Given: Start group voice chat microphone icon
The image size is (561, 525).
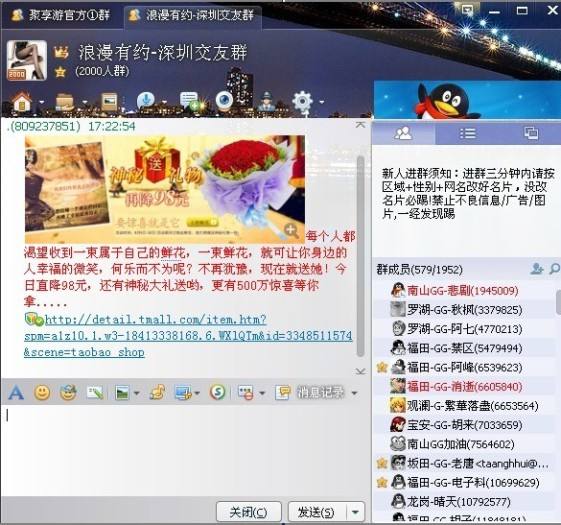Looking at the screenshot, I should (146, 101).
